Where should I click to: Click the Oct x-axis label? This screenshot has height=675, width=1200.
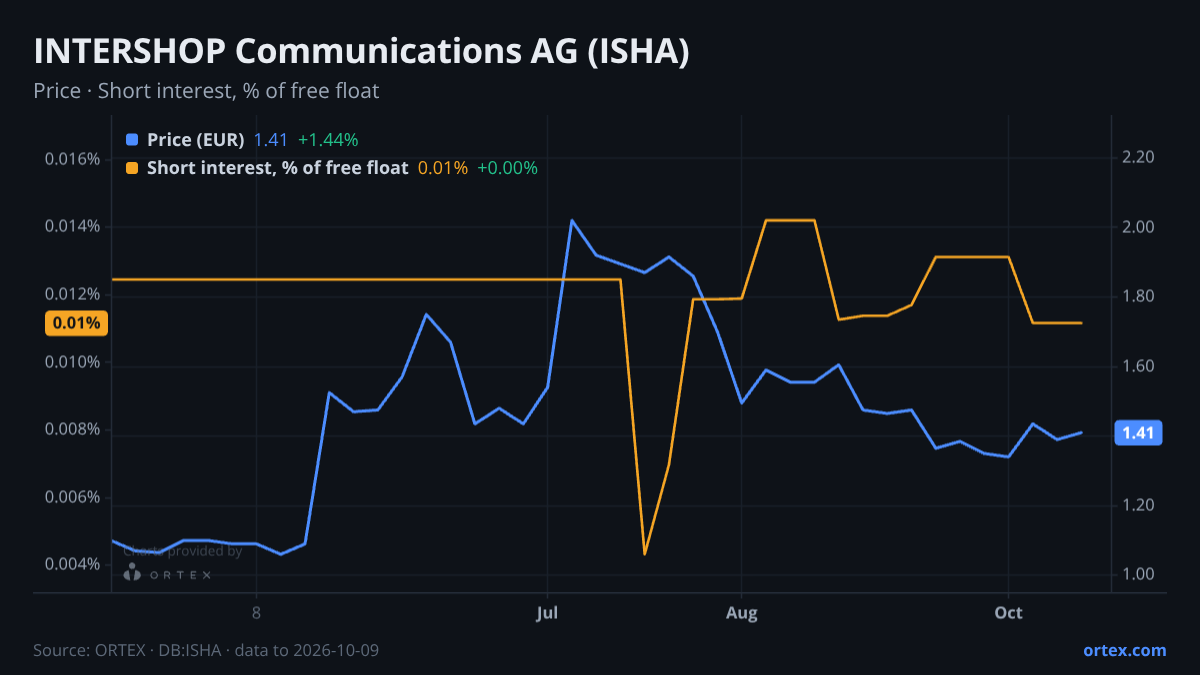point(1009,613)
